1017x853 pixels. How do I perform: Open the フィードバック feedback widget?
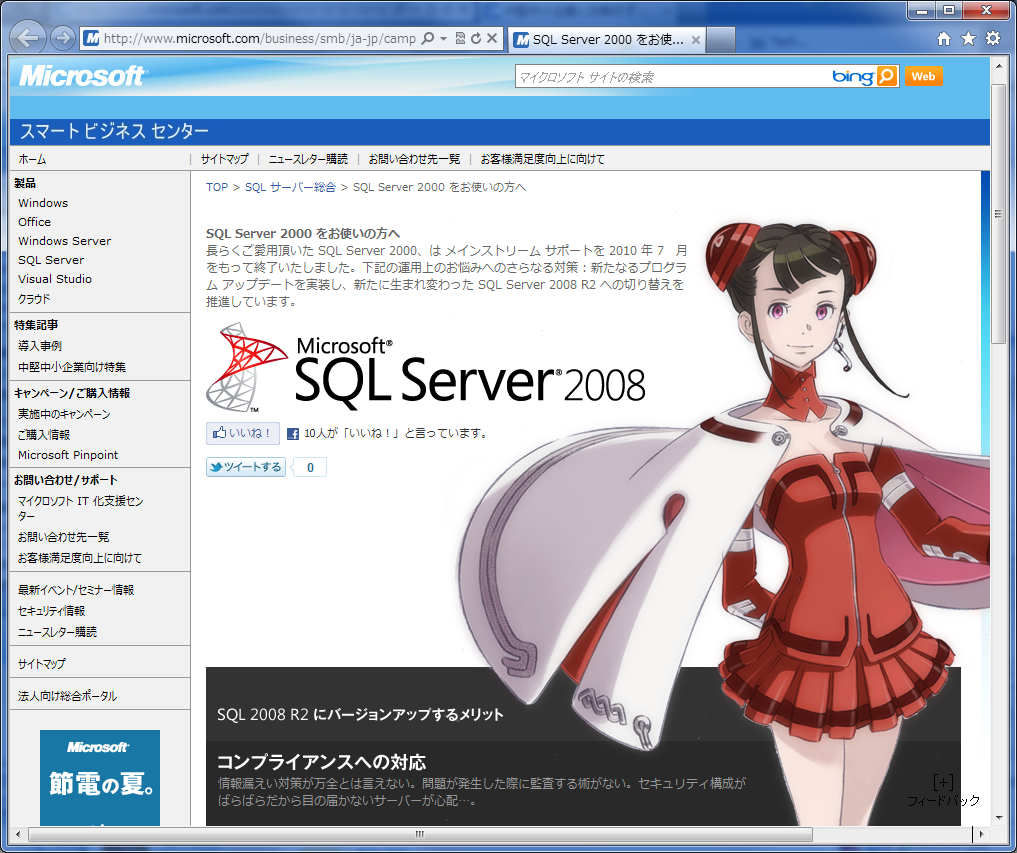pyautogui.click(x=943, y=791)
